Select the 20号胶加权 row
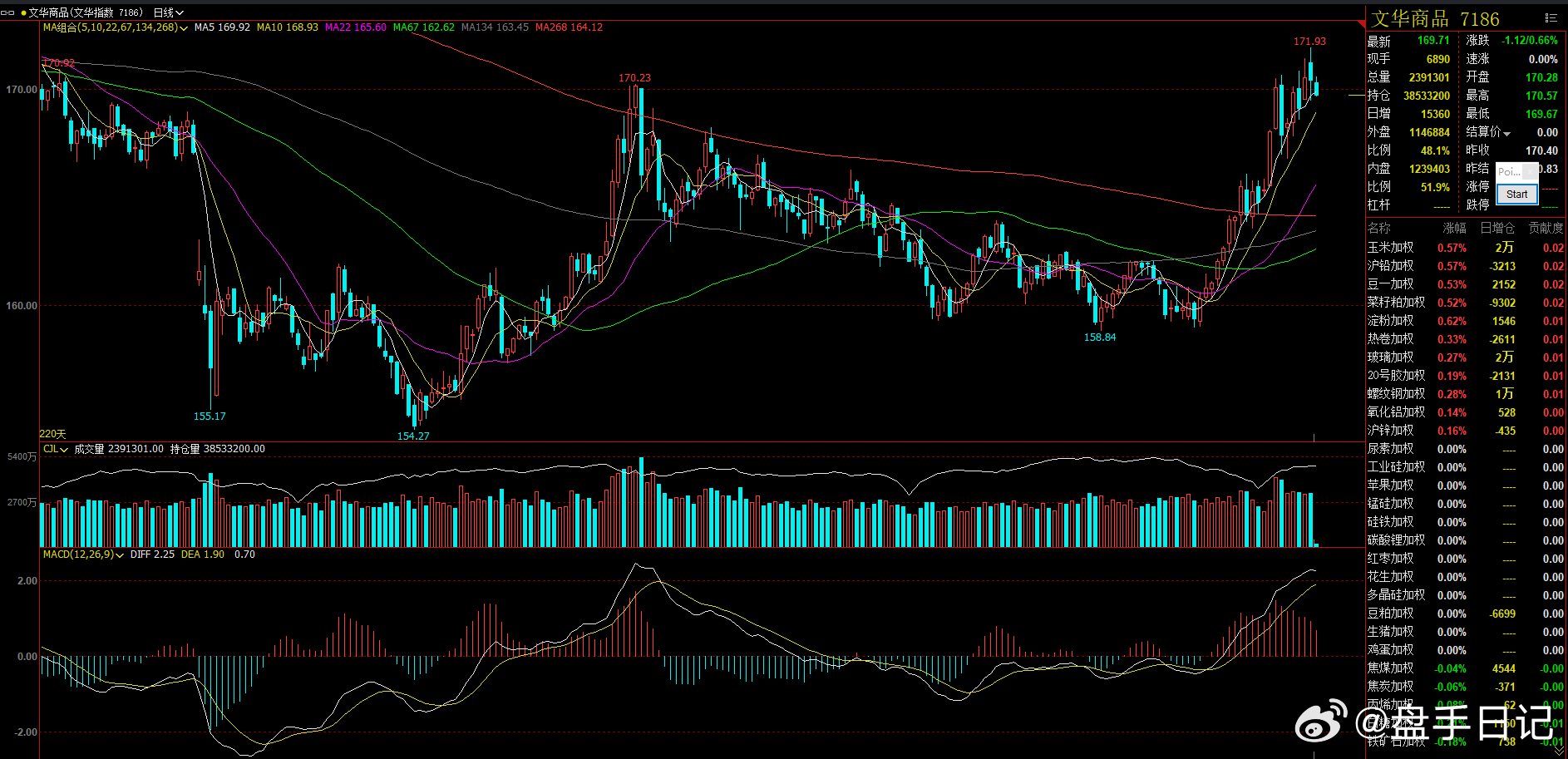The image size is (1568, 759). 1467,376
